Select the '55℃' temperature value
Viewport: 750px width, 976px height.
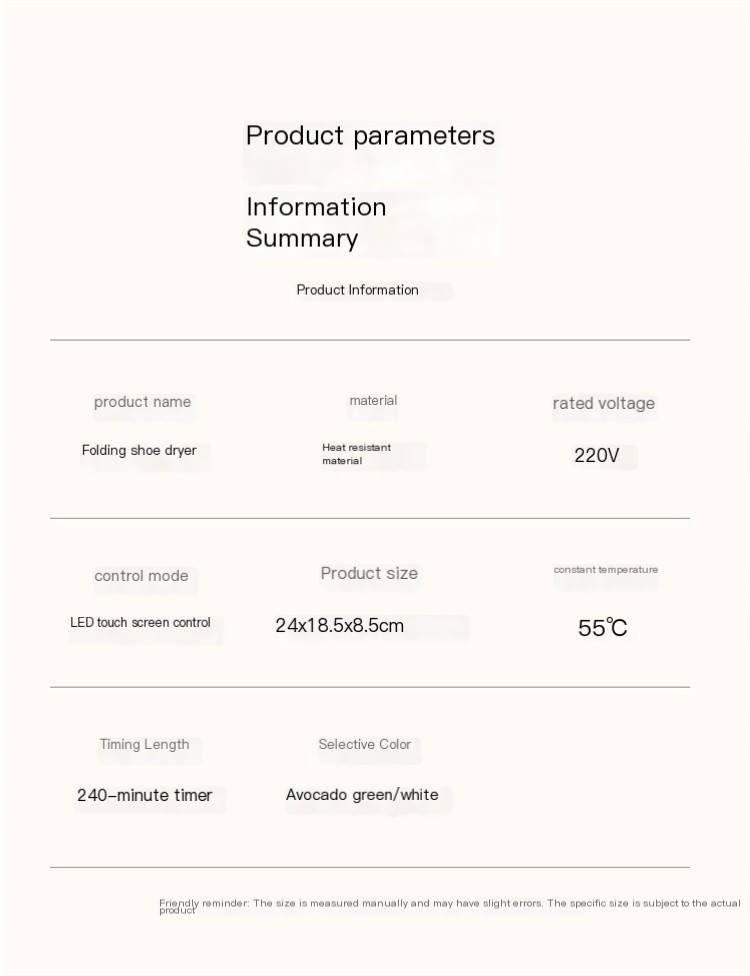pos(603,628)
